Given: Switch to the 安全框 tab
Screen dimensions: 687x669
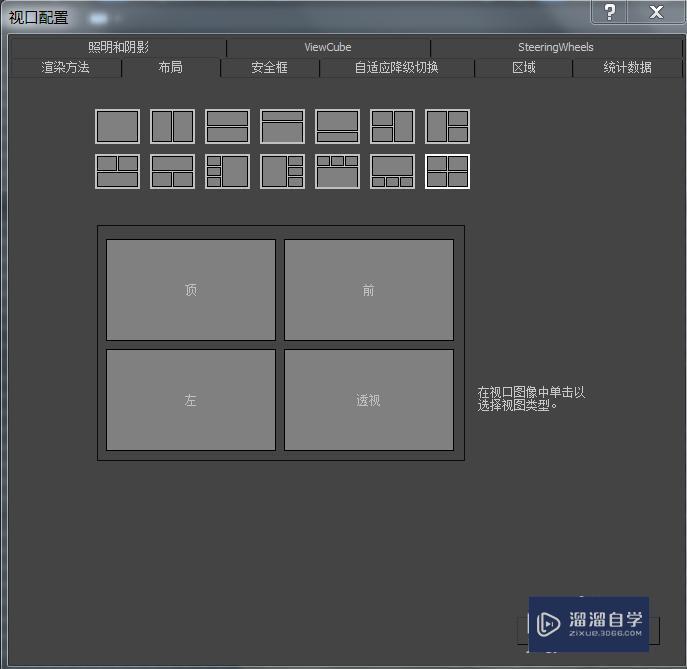Looking at the screenshot, I should coord(269,67).
